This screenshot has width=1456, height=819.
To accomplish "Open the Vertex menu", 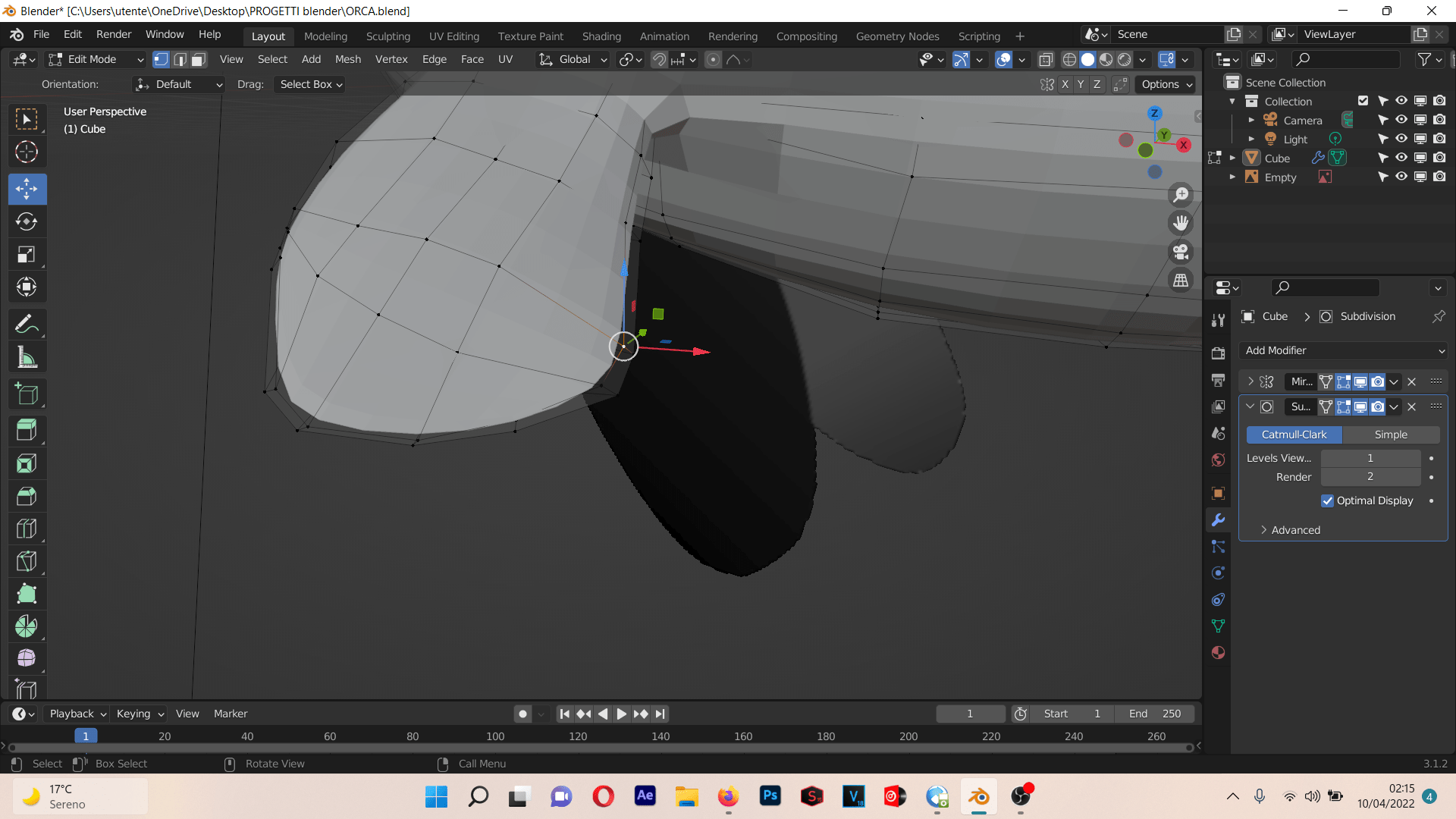I will tap(391, 59).
